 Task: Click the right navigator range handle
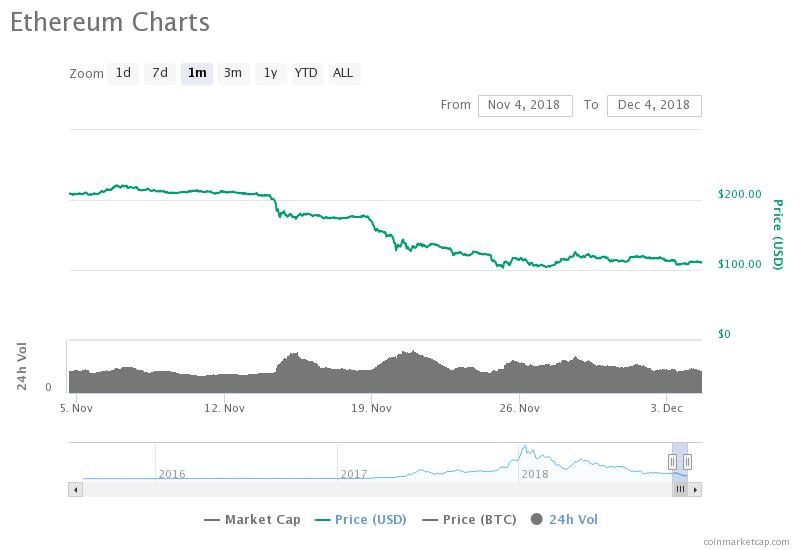[687, 462]
